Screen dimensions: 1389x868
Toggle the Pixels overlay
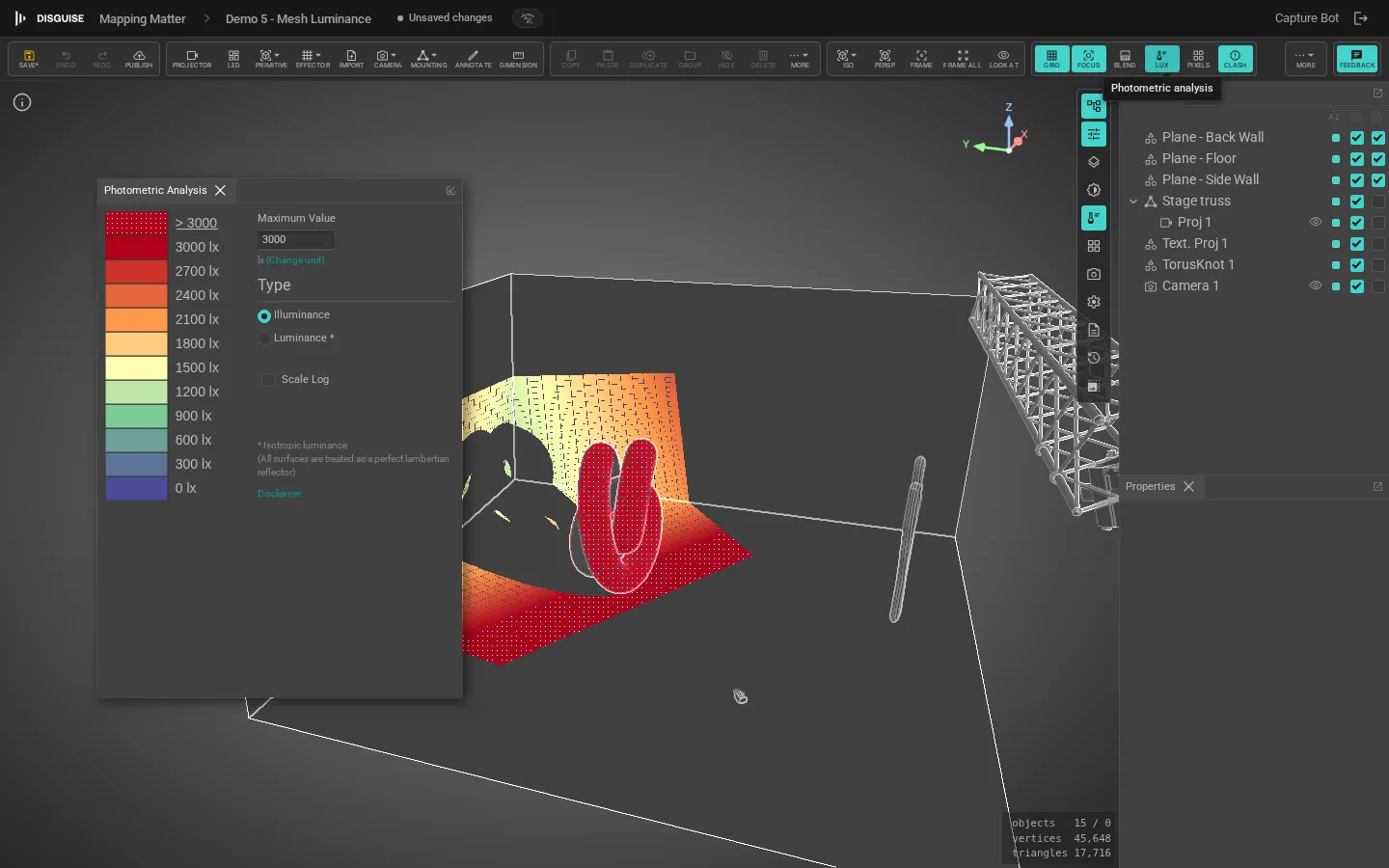click(x=1198, y=59)
